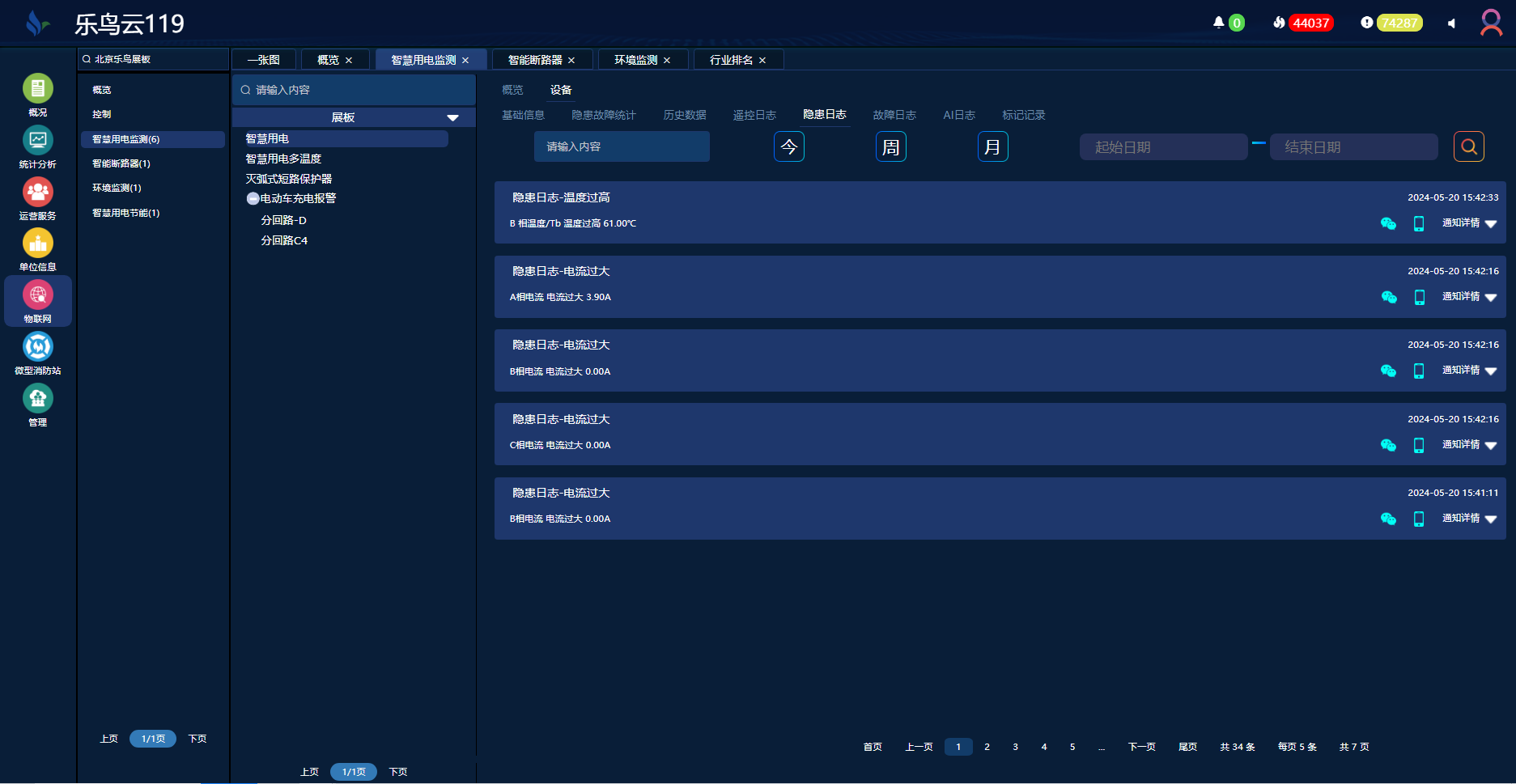The image size is (1516, 784).
Task: Click the fire alarm counter 44037
Action: (1310, 23)
